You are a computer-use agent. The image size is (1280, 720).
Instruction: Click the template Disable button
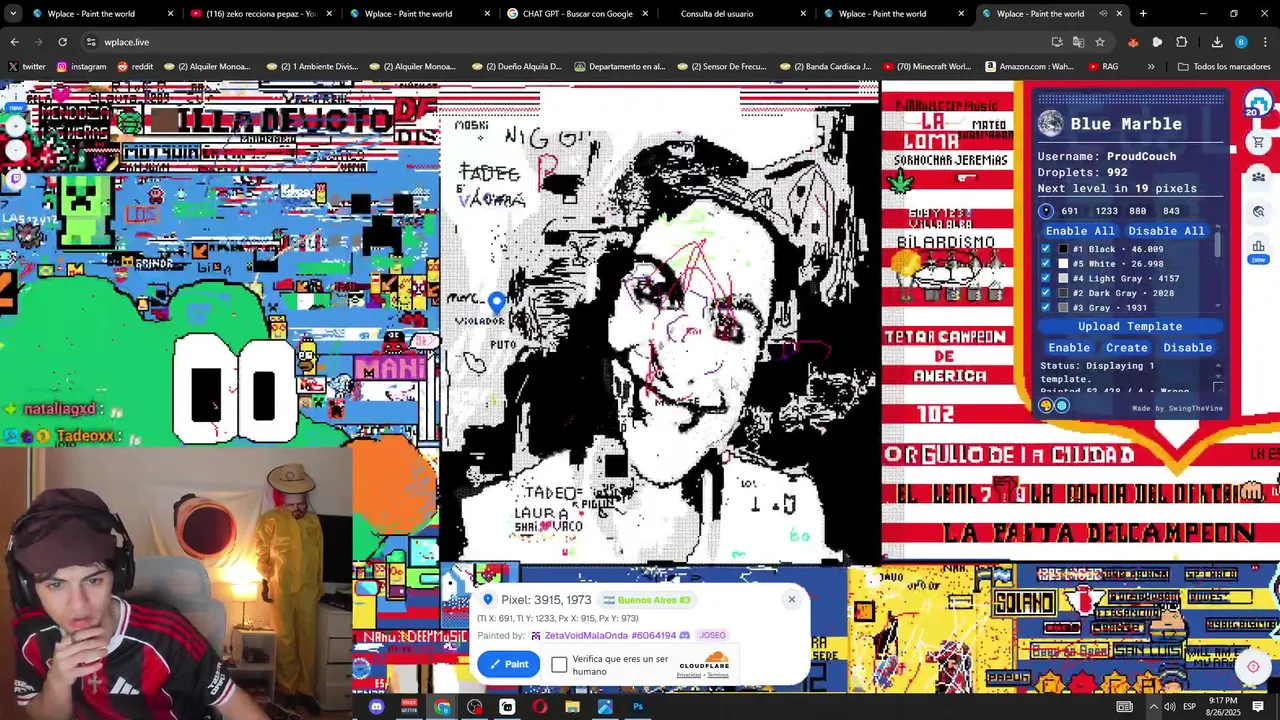pyautogui.click(x=1187, y=348)
